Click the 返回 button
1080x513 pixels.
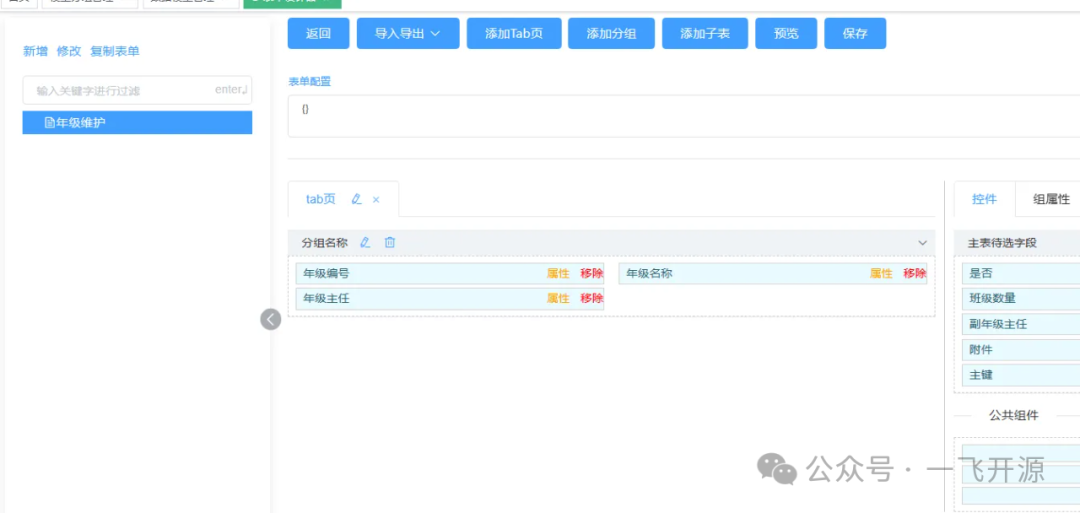pos(318,33)
